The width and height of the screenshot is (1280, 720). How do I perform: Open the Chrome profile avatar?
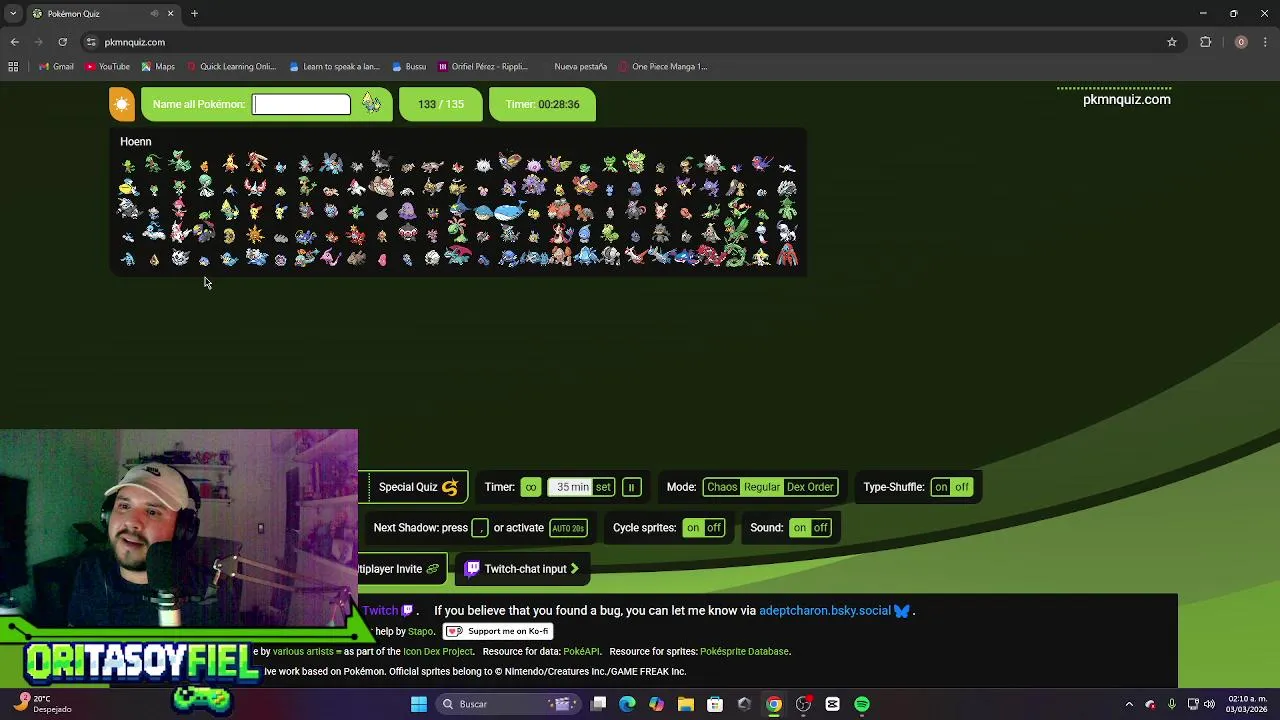[x=1241, y=42]
